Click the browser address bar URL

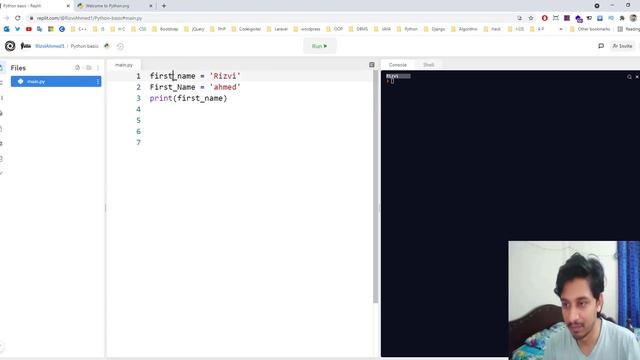[x=89, y=18]
